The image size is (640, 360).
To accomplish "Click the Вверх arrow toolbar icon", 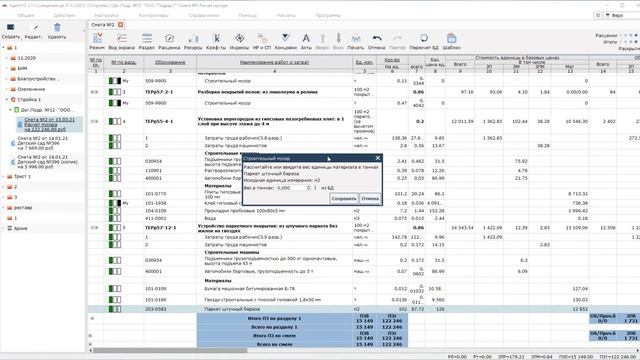I will [x=322, y=38].
